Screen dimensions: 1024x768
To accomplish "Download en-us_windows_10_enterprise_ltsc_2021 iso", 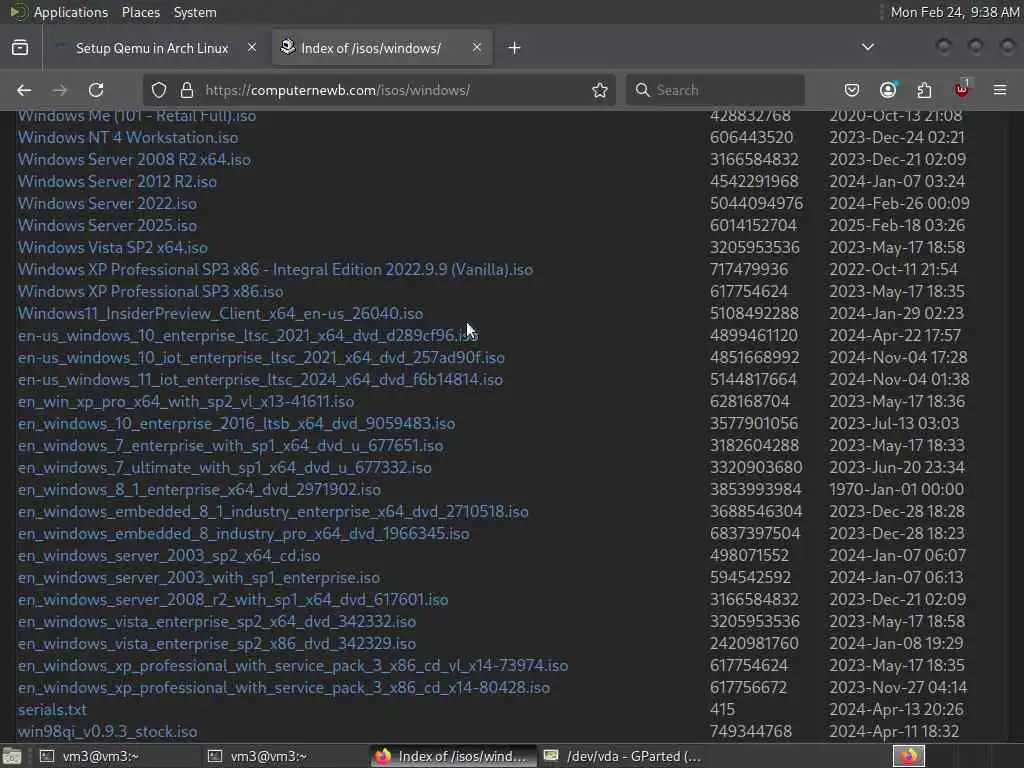I will coord(248,336).
